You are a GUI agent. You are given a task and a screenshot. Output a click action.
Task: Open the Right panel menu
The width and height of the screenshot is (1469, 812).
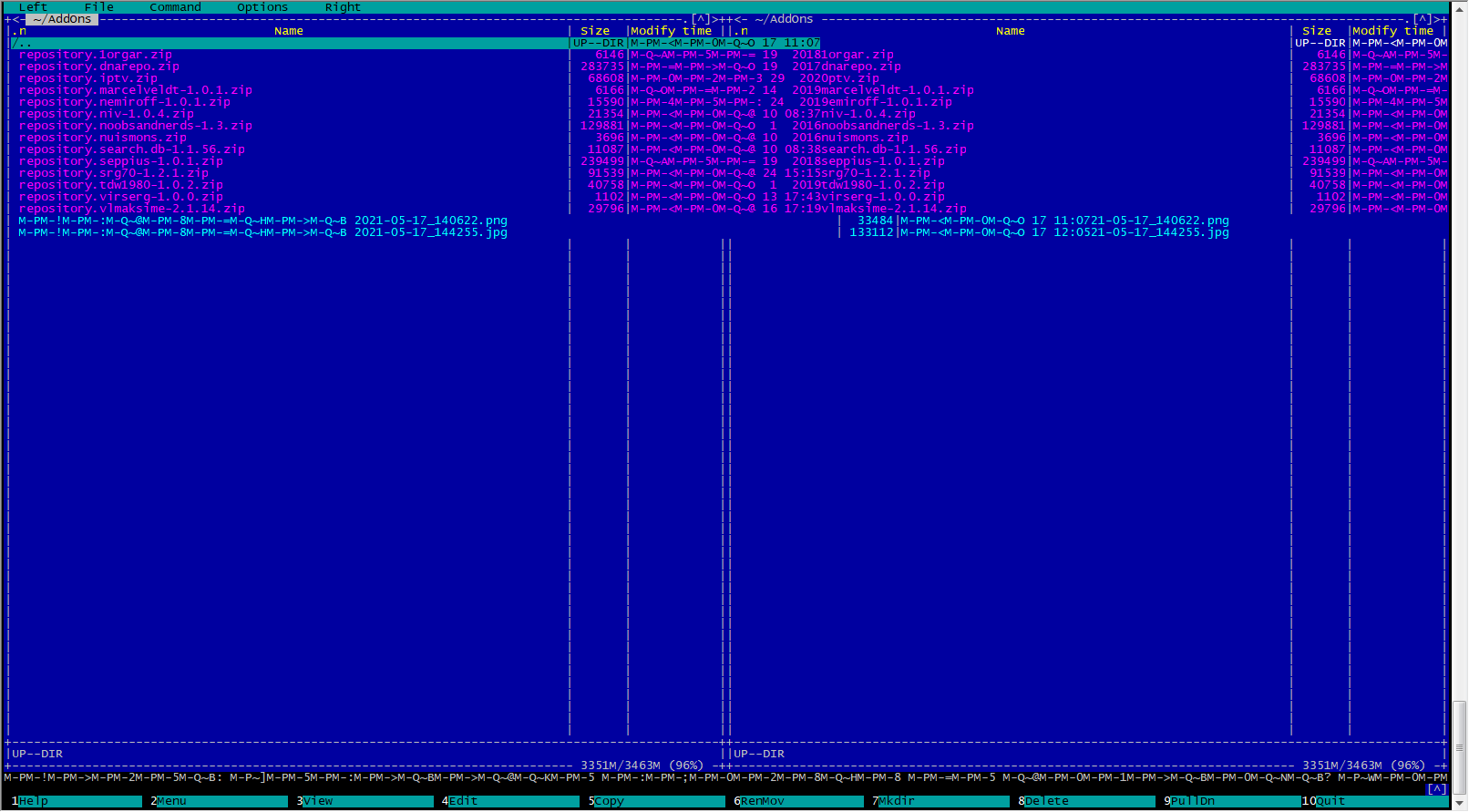tap(343, 6)
